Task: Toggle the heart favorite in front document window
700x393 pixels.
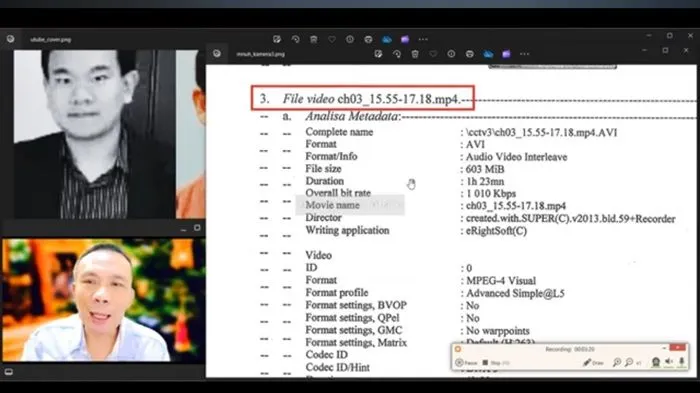Action: tap(433, 54)
